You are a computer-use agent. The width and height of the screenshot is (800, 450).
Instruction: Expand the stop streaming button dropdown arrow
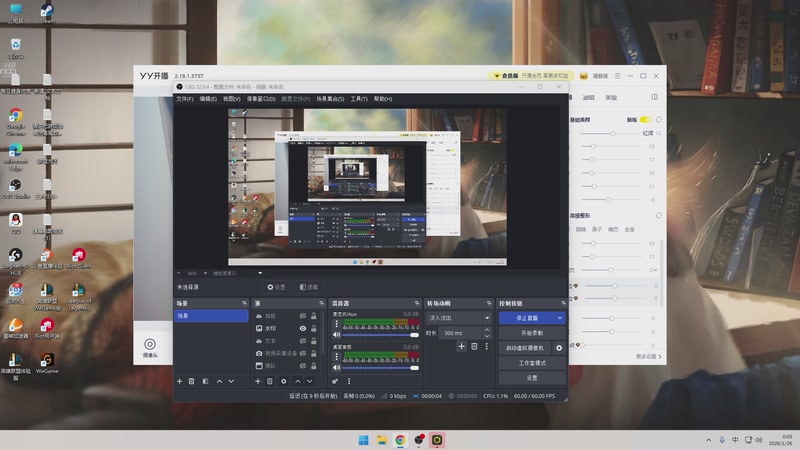pos(560,318)
